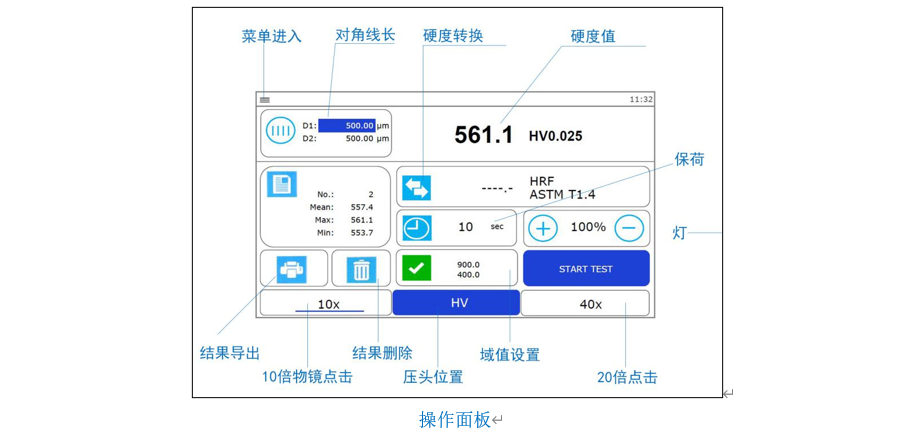
Task: Select the 10x objective lens
Action: click(327, 304)
